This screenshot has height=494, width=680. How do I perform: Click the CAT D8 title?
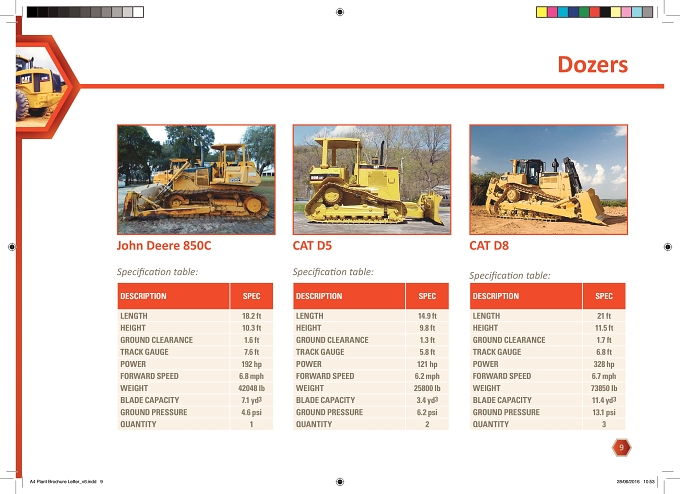click(x=489, y=245)
